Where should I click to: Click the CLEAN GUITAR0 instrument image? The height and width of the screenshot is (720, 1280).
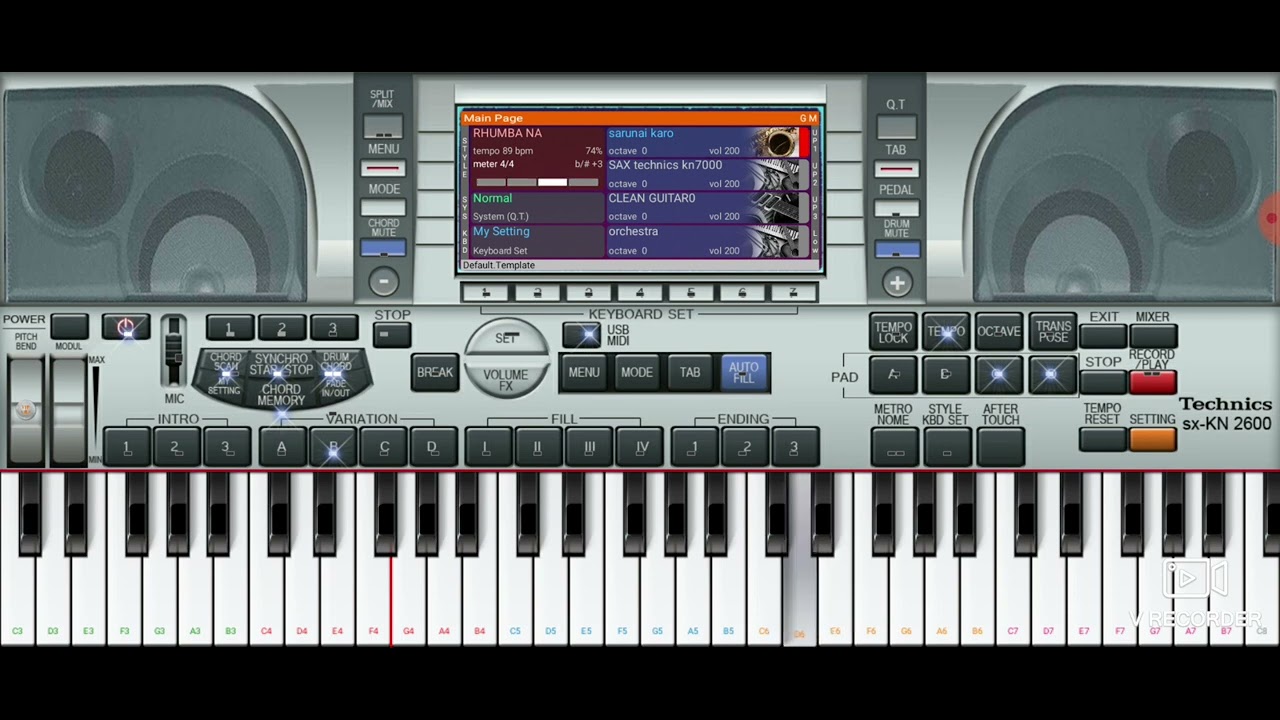(x=778, y=208)
